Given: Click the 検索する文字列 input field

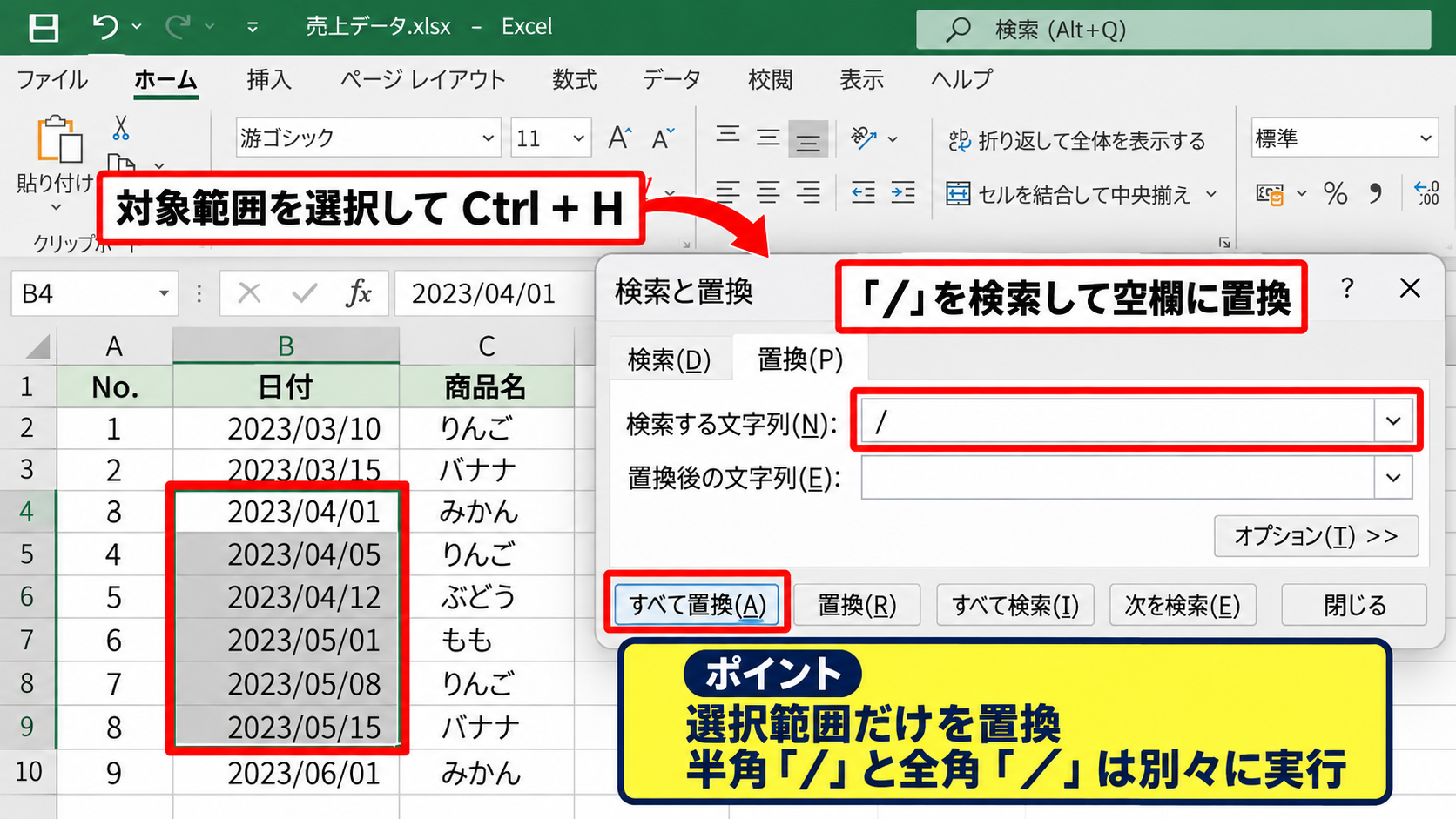Looking at the screenshot, I should tap(1118, 421).
